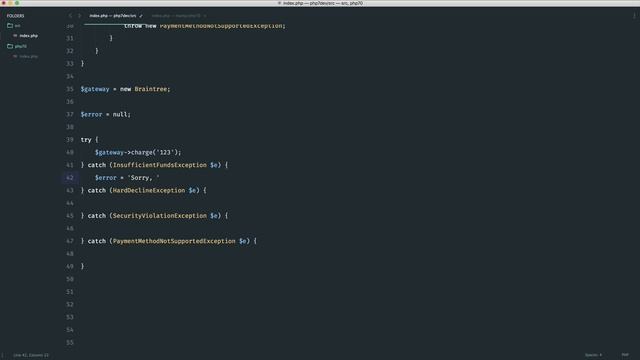Open the PHP syntax selector
Viewport: 640px width, 360px height.
(x=625, y=355)
